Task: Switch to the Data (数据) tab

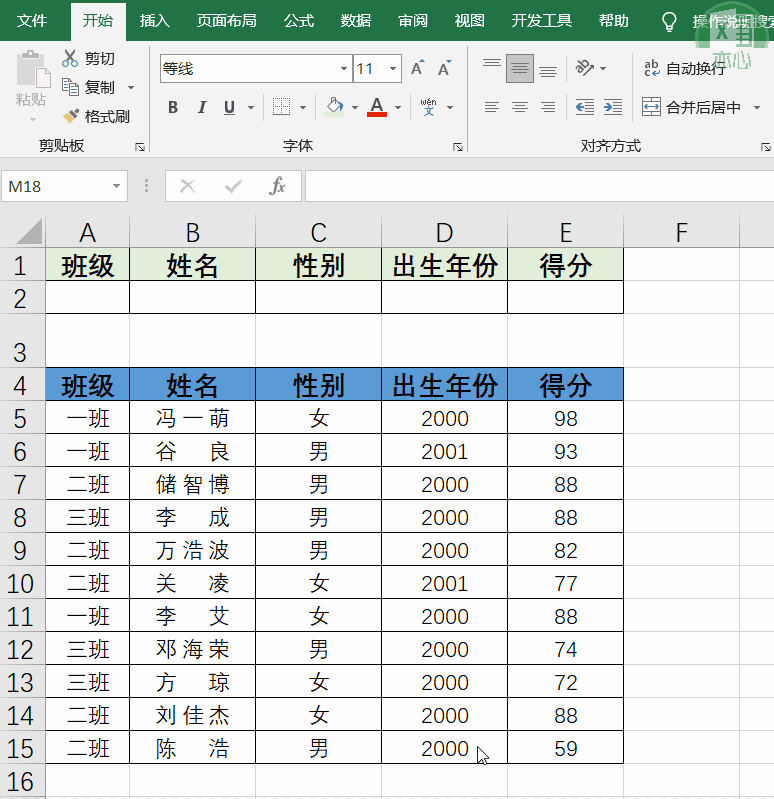Action: [x=356, y=21]
